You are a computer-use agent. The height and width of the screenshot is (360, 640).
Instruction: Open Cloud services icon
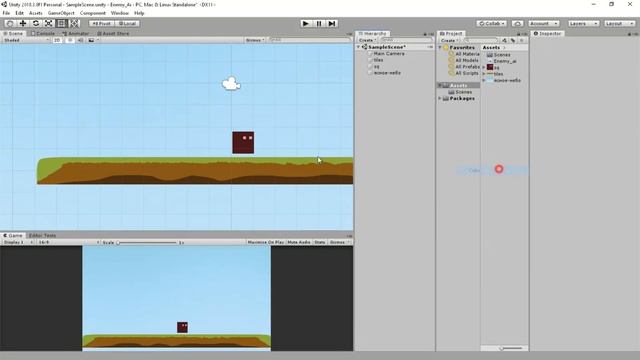pos(518,24)
